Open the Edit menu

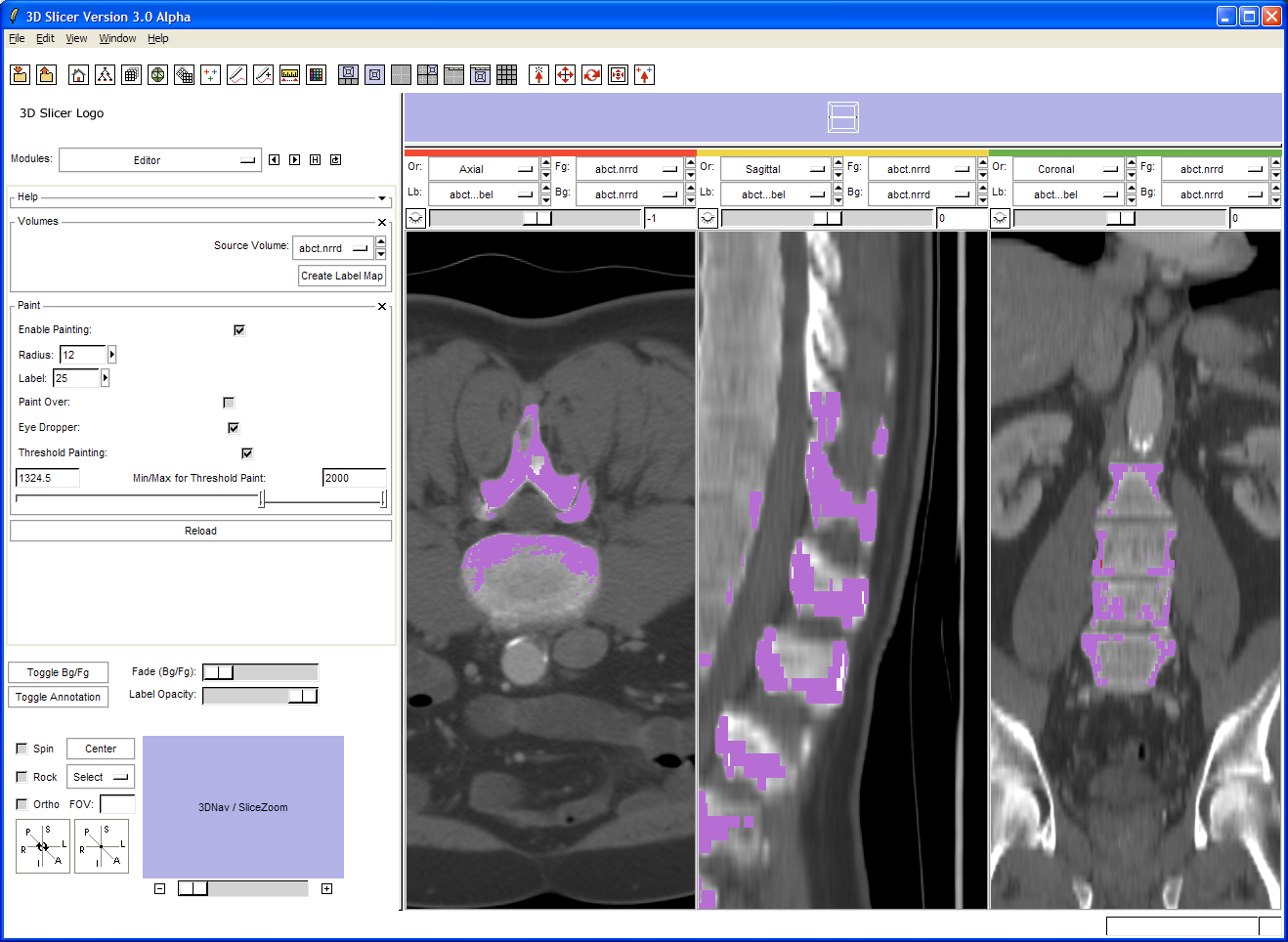[x=45, y=38]
